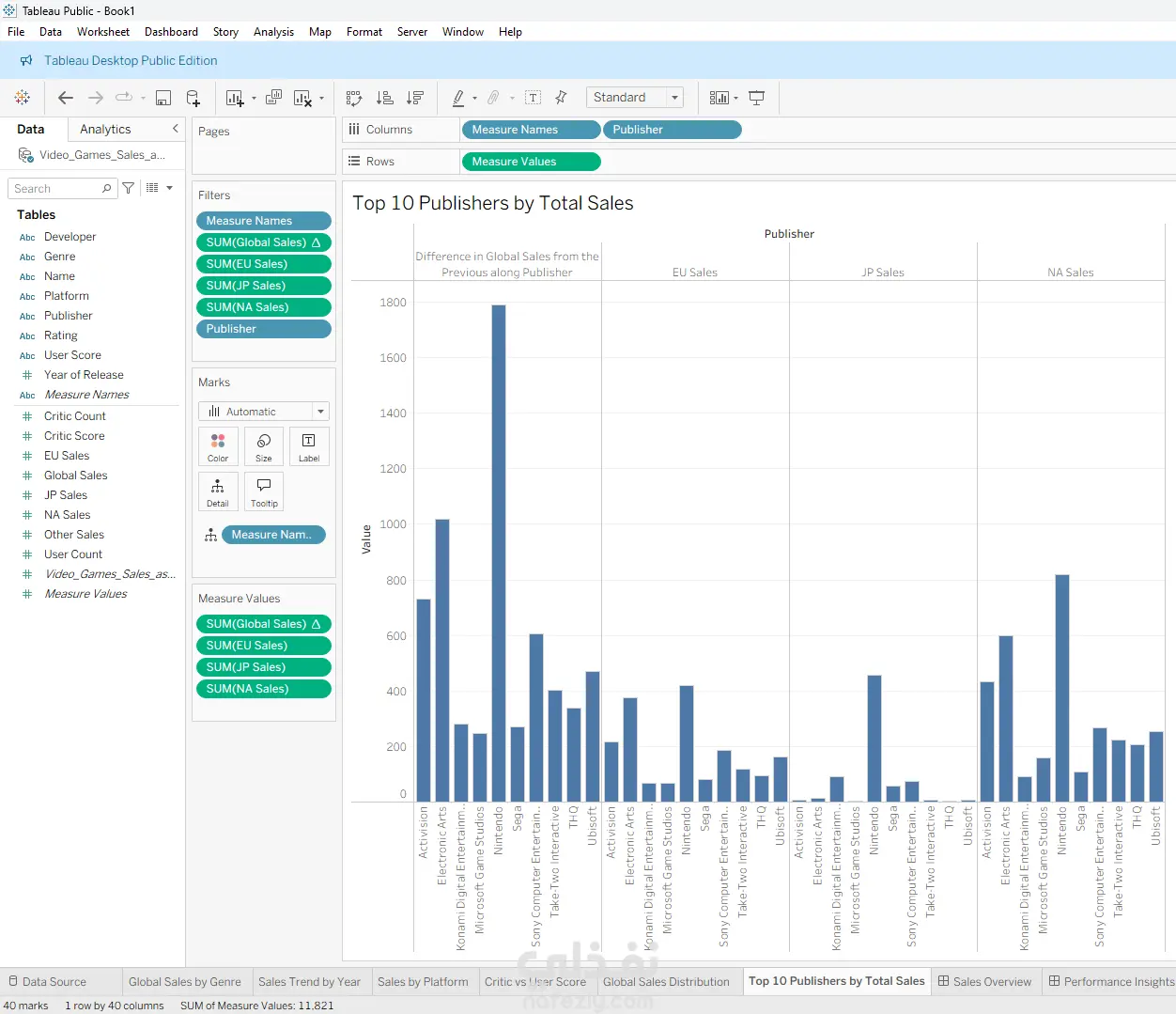Screen dimensions: 1176x1014
Task: Sort bars in descending order
Action: coord(415,98)
